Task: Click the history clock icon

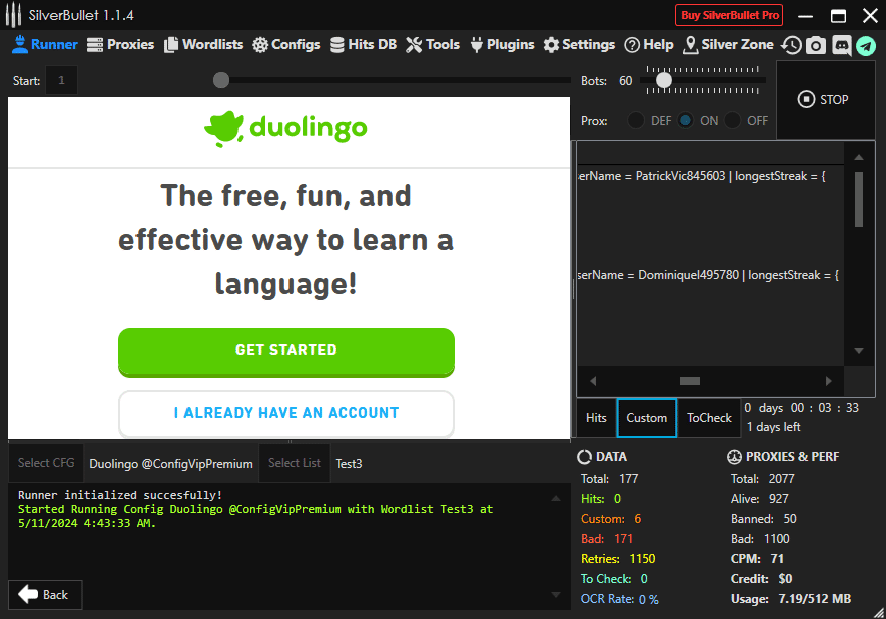Action: (791, 45)
